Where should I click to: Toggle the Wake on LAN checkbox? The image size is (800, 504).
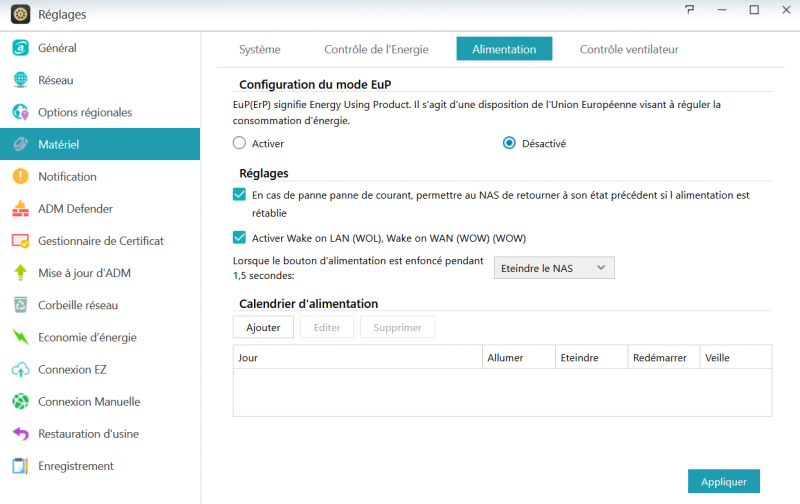[239, 238]
